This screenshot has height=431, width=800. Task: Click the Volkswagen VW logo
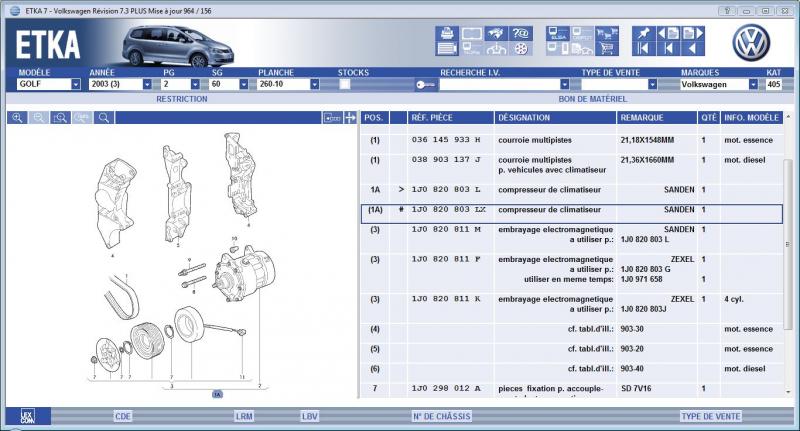point(751,43)
